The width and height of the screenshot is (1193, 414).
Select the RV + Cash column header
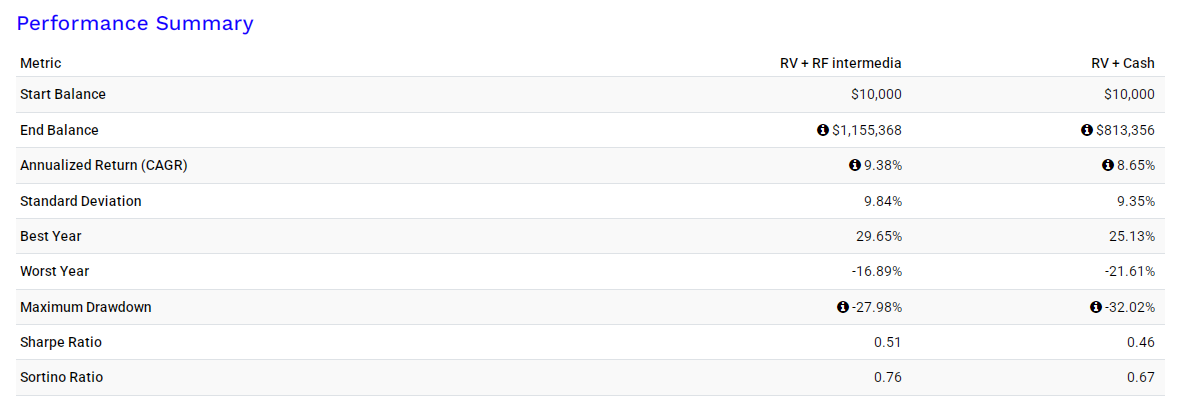1123,63
